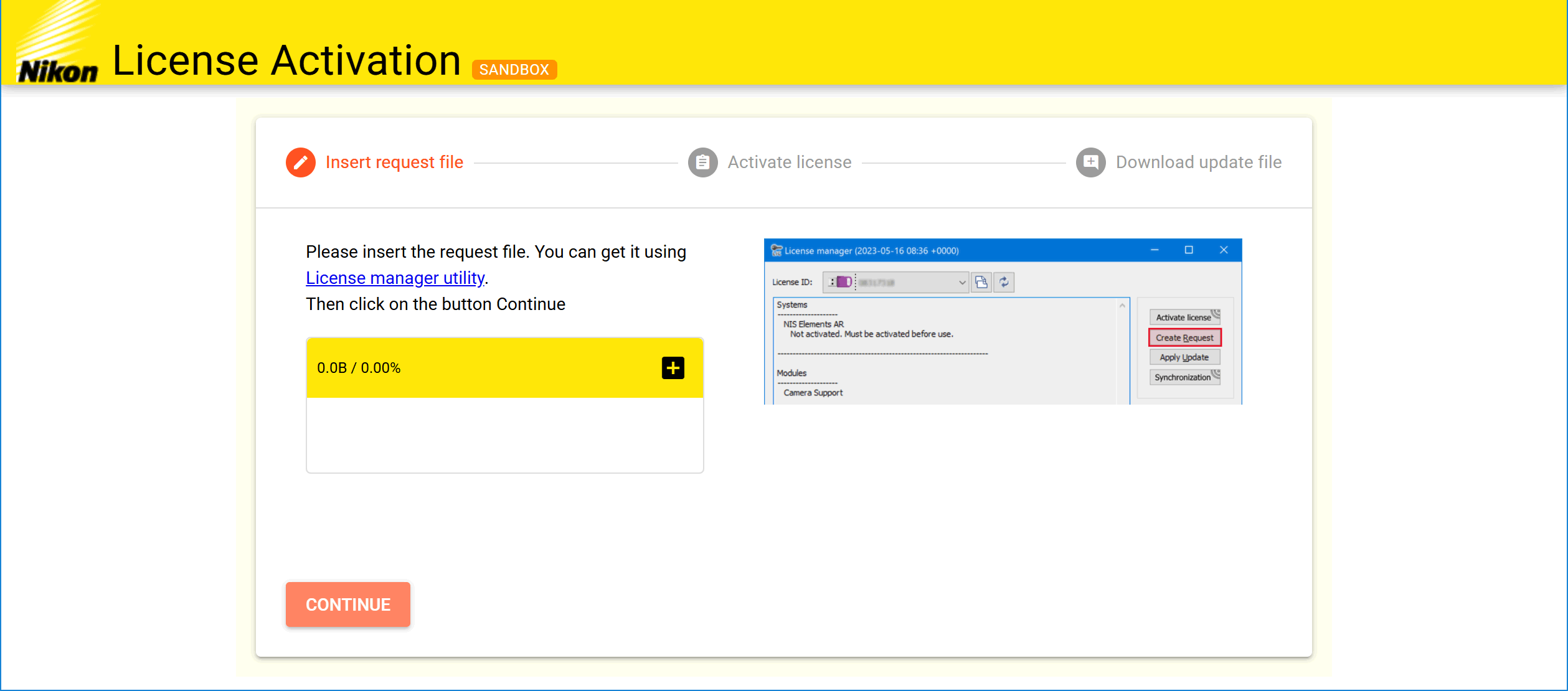Viewport: 1568px width, 691px height.
Task: Click the "Then click on the button Continue" text
Action: tap(436, 304)
